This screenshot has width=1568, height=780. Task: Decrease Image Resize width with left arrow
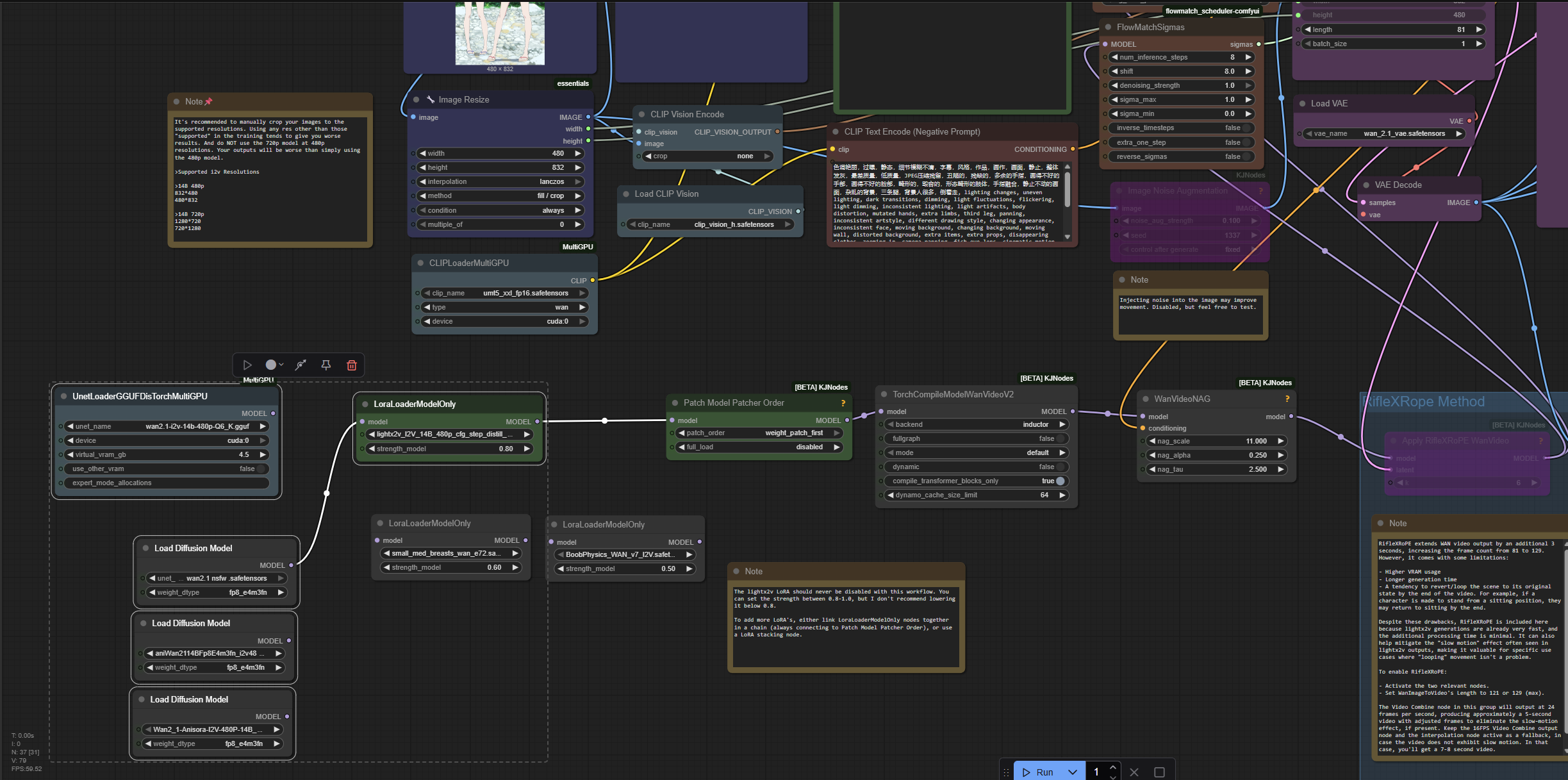(423, 154)
